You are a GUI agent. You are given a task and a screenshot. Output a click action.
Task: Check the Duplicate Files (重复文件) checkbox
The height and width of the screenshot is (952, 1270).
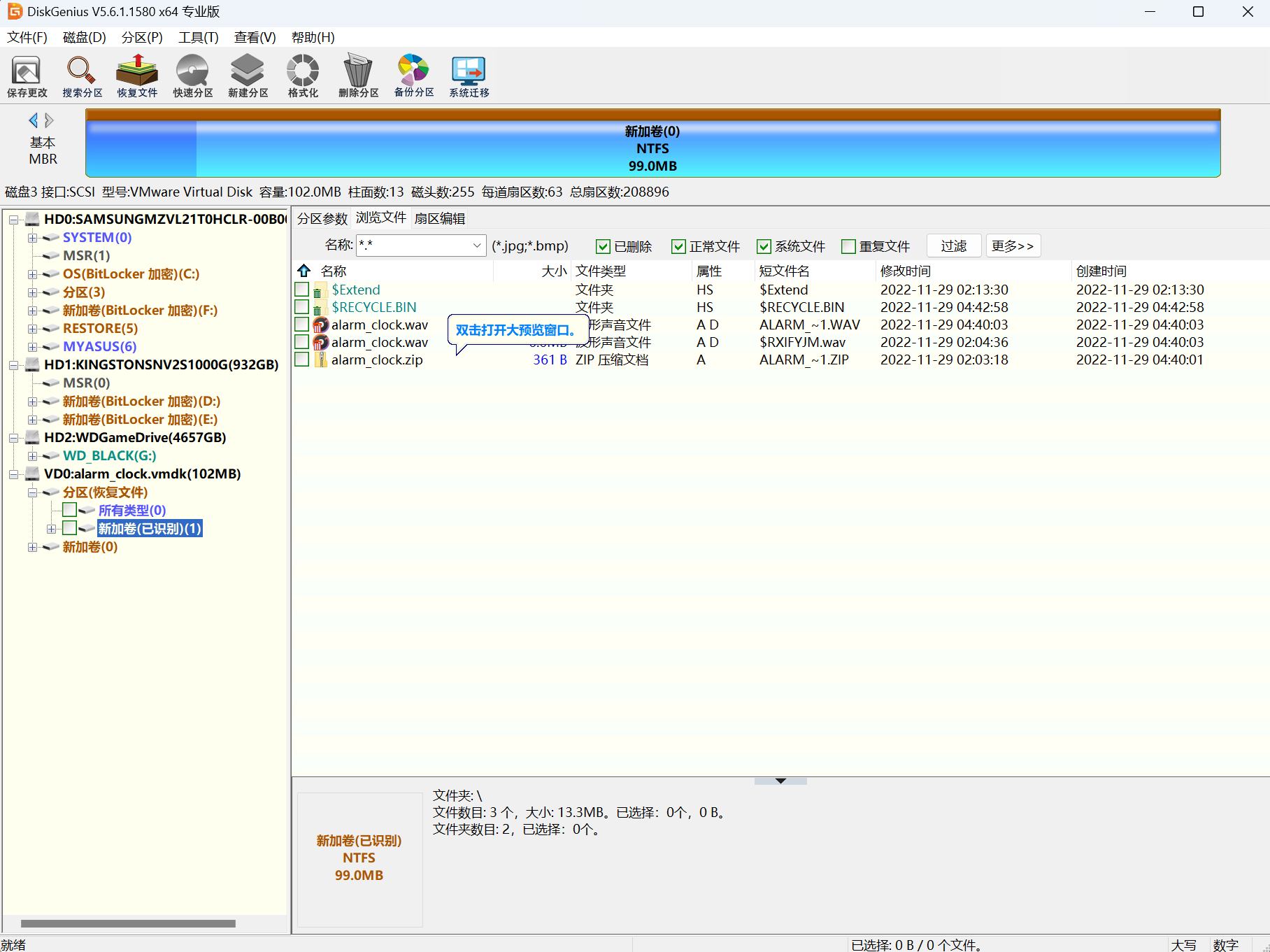[848, 246]
